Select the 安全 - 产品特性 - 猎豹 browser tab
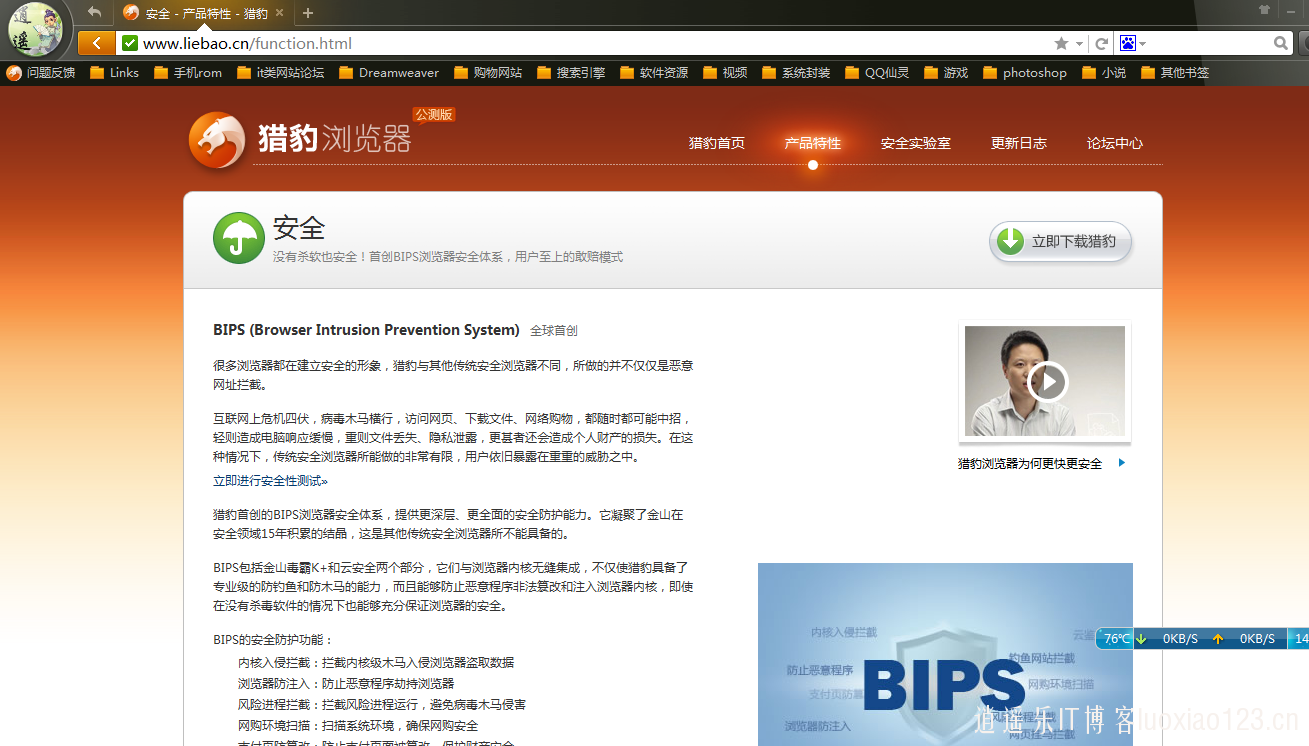 point(204,13)
